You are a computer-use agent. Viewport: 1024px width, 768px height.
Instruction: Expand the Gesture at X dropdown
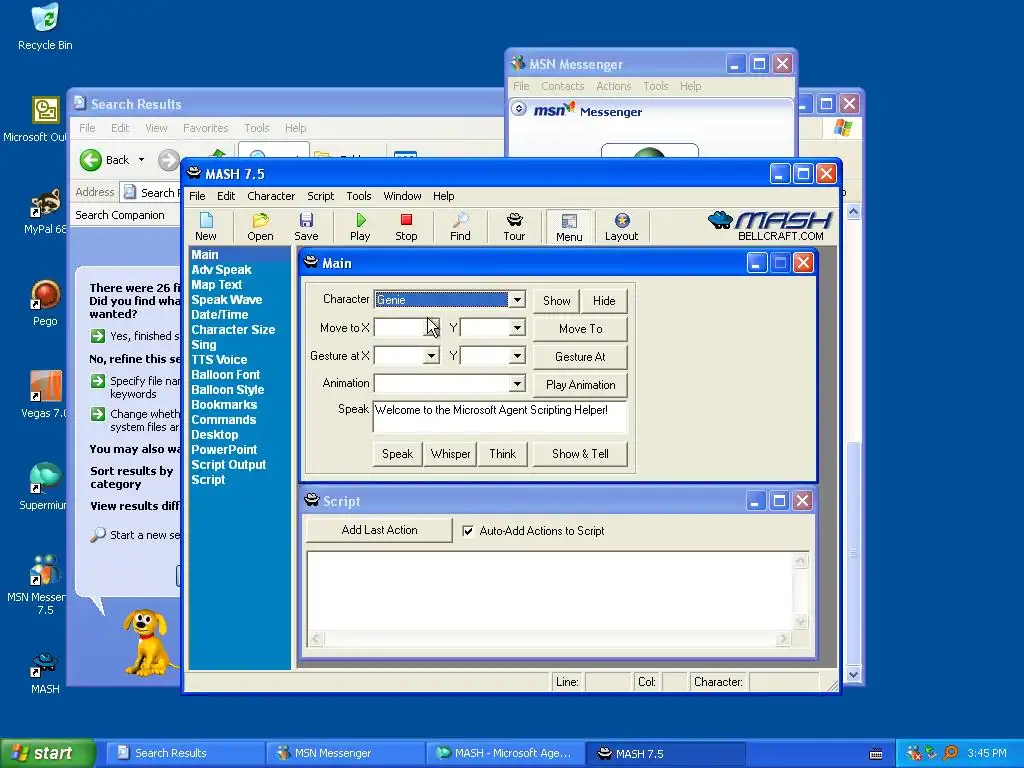click(x=430, y=356)
